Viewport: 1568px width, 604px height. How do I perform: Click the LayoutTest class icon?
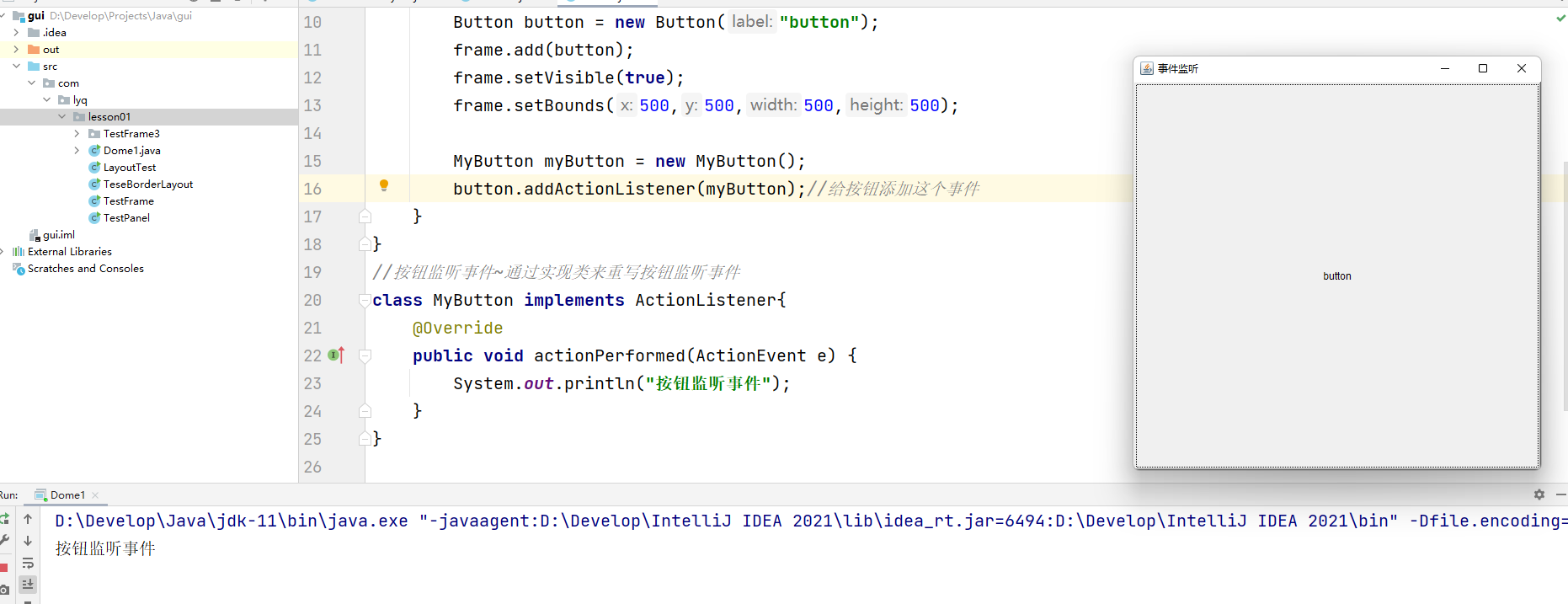[94, 167]
